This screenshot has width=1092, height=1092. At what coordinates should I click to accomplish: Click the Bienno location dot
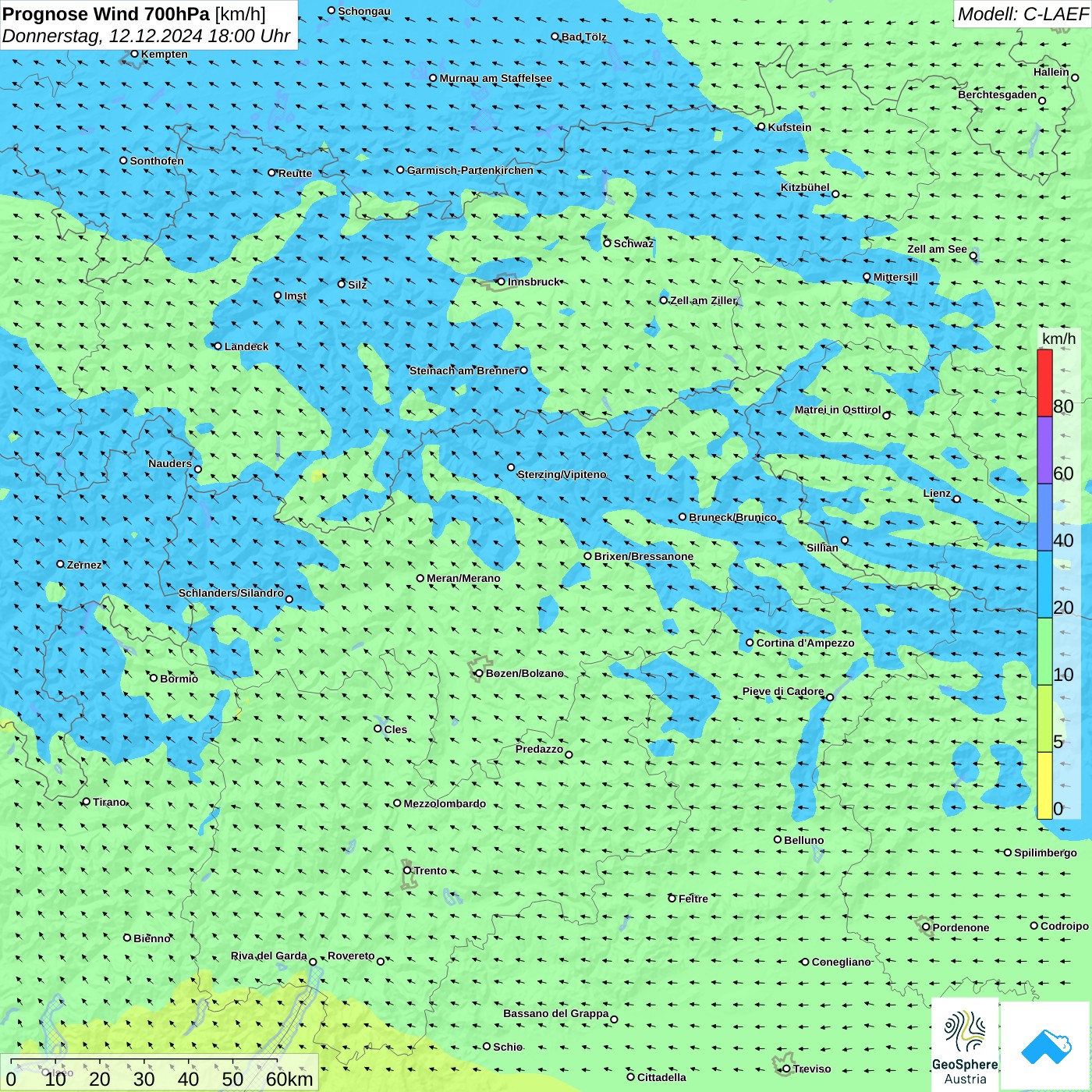pyautogui.click(x=127, y=938)
